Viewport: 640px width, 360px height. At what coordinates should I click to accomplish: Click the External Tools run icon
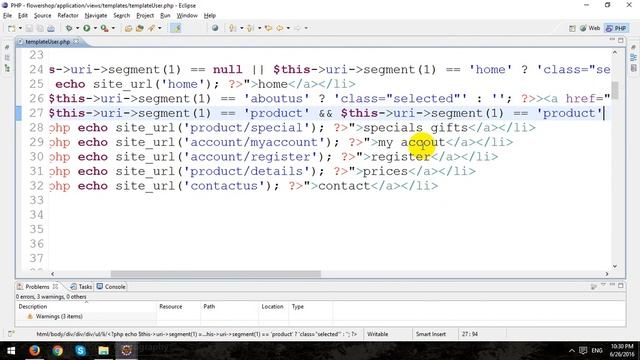pyautogui.click(x=104, y=28)
